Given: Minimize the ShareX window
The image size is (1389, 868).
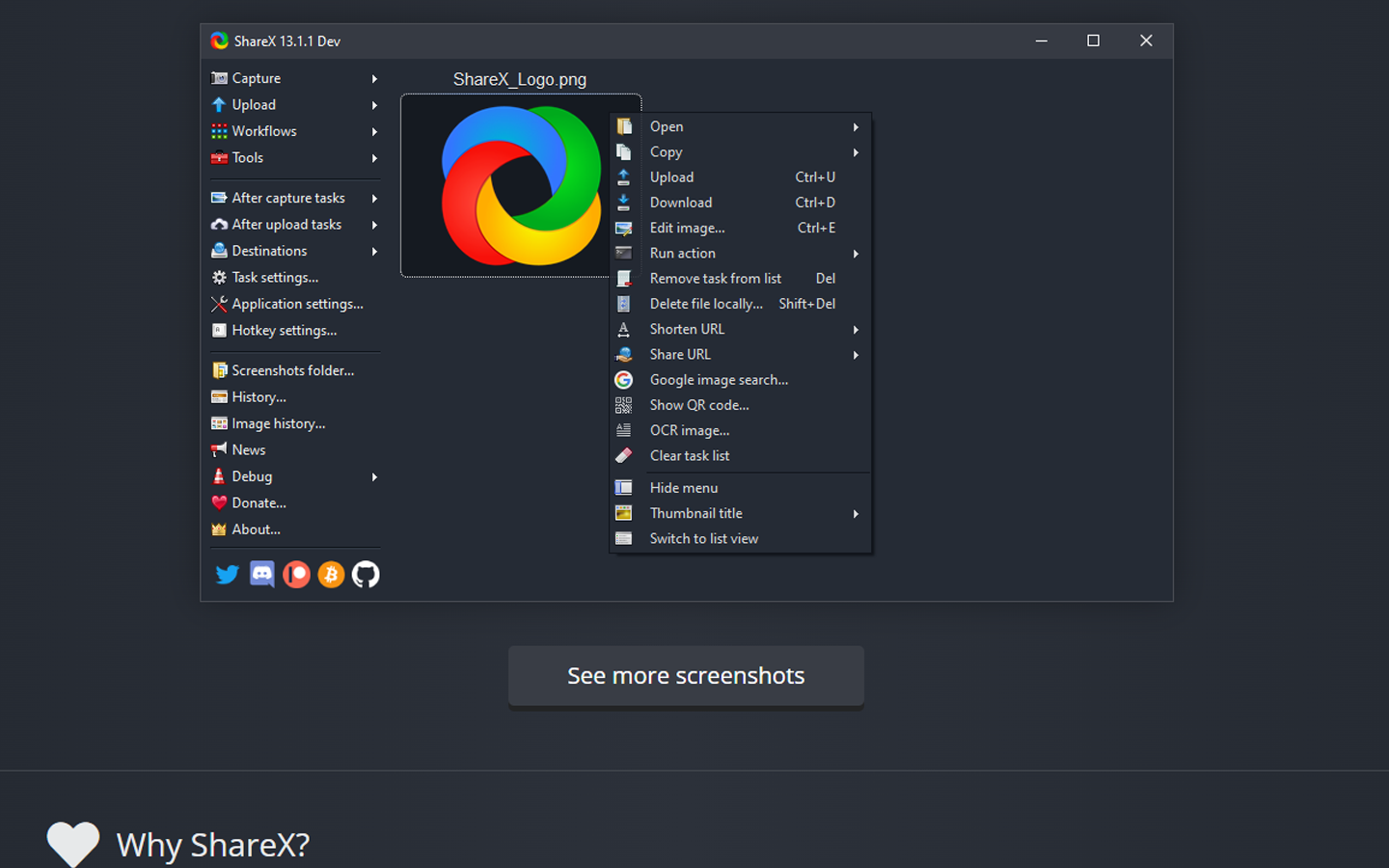Looking at the screenshot, I should tap(1042, 41).
